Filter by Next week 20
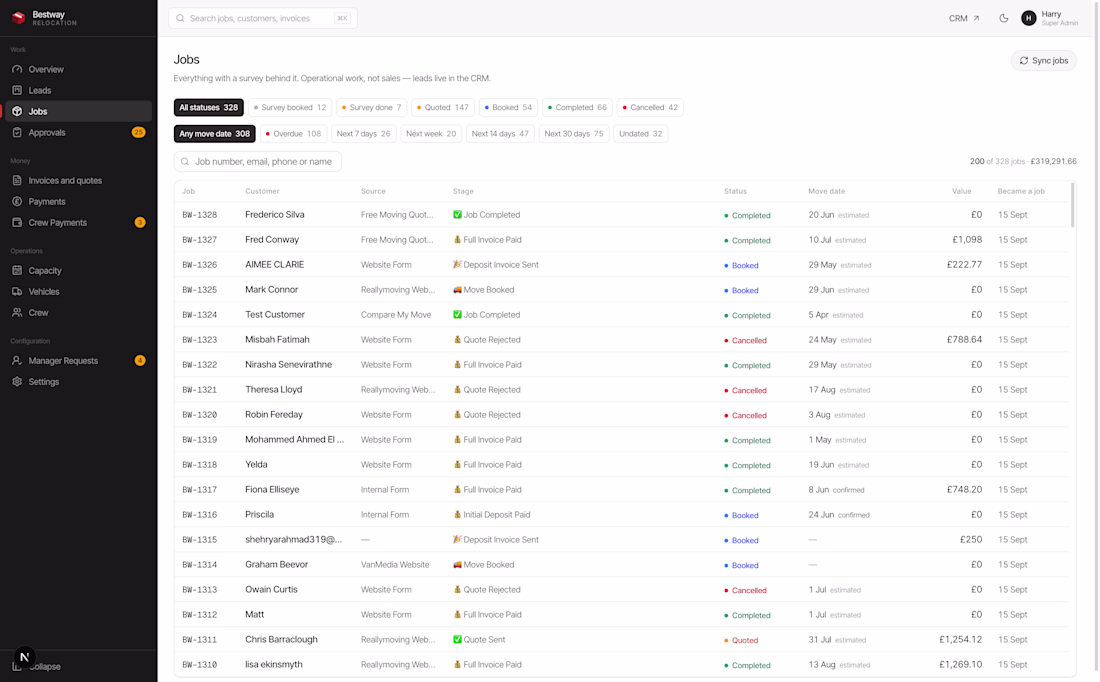 coord(431,134)
